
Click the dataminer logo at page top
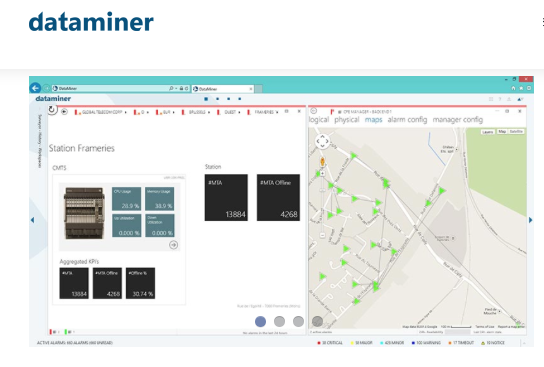pyautogui.click(x=91, y=22)
